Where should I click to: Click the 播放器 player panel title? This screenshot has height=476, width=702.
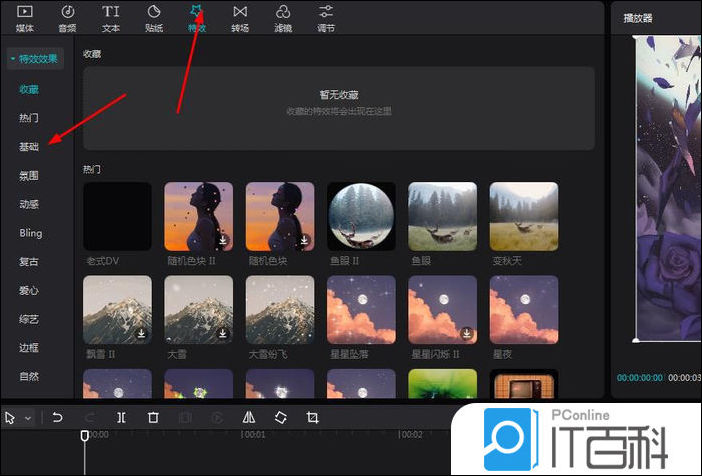click(x=638, y=18)
